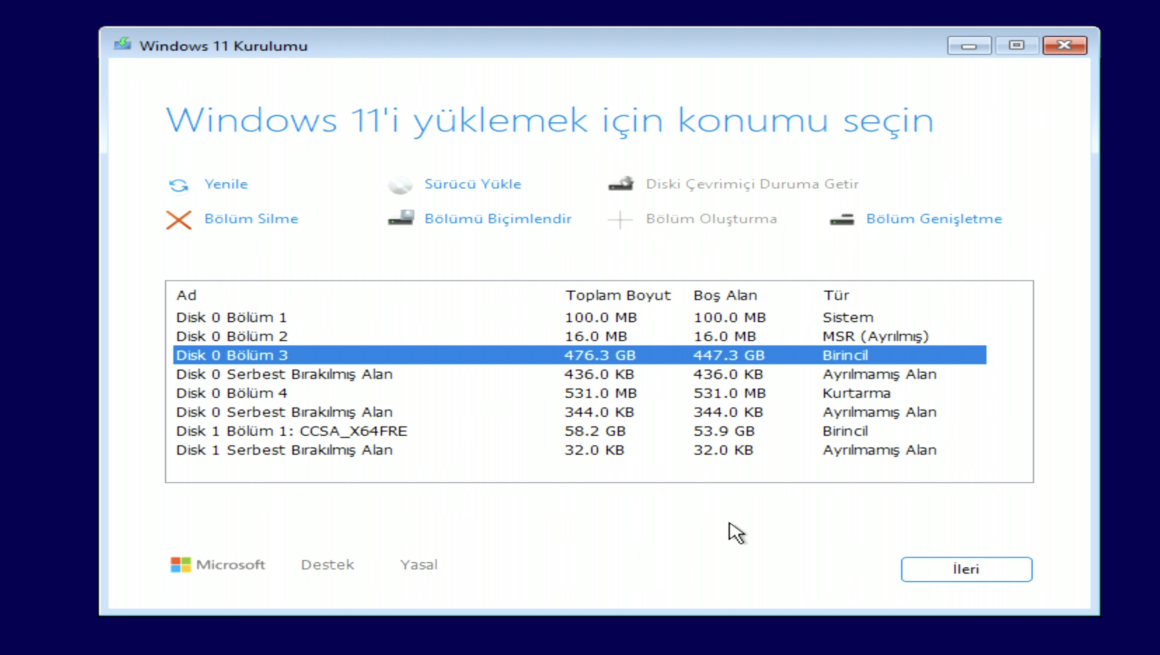Click the Bölümü Biçimlendir drive icon
The width and height of the screenshot is (1160, 655).
point(401,218)
